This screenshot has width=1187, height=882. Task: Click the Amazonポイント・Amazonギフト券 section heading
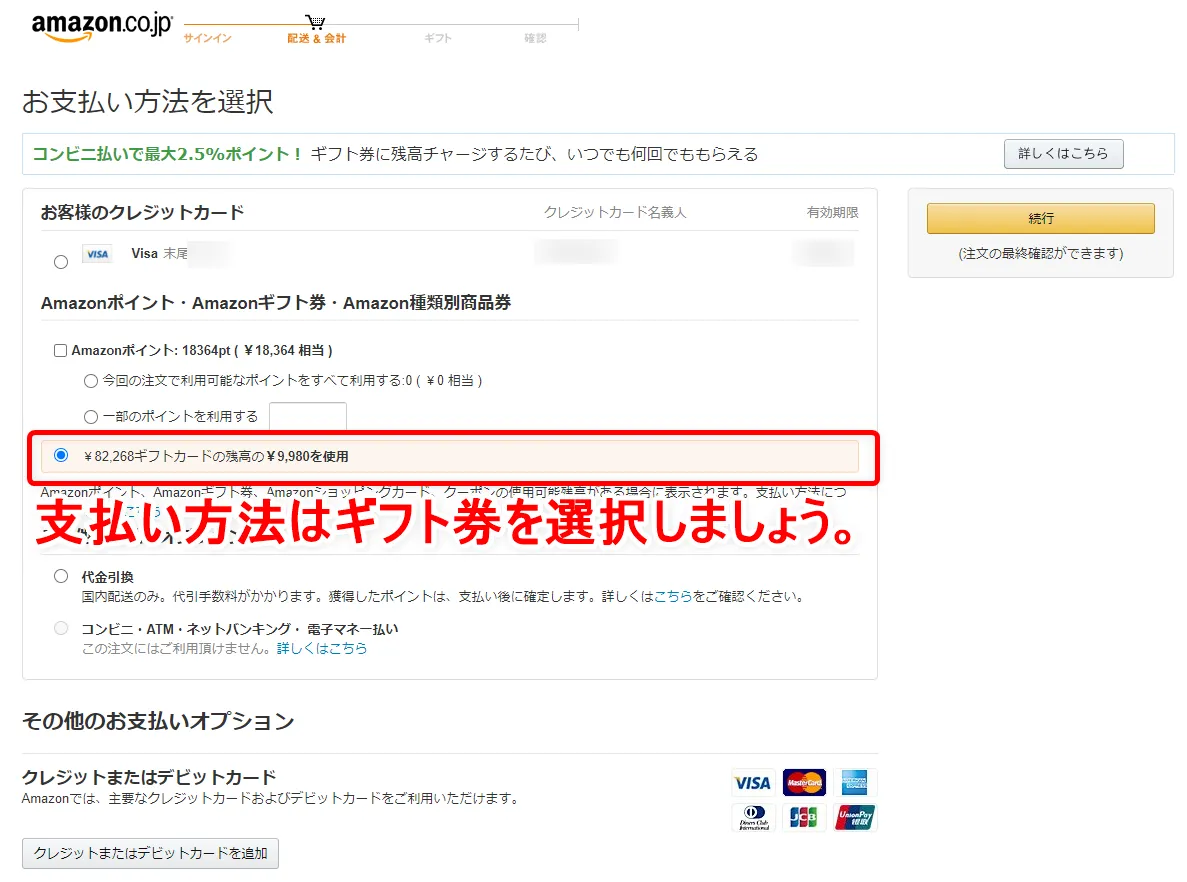click(276, 303)
